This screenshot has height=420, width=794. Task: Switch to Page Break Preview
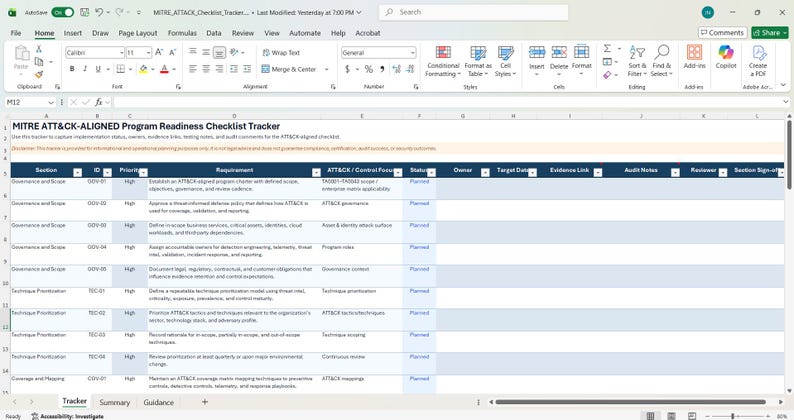pos(692,416)
